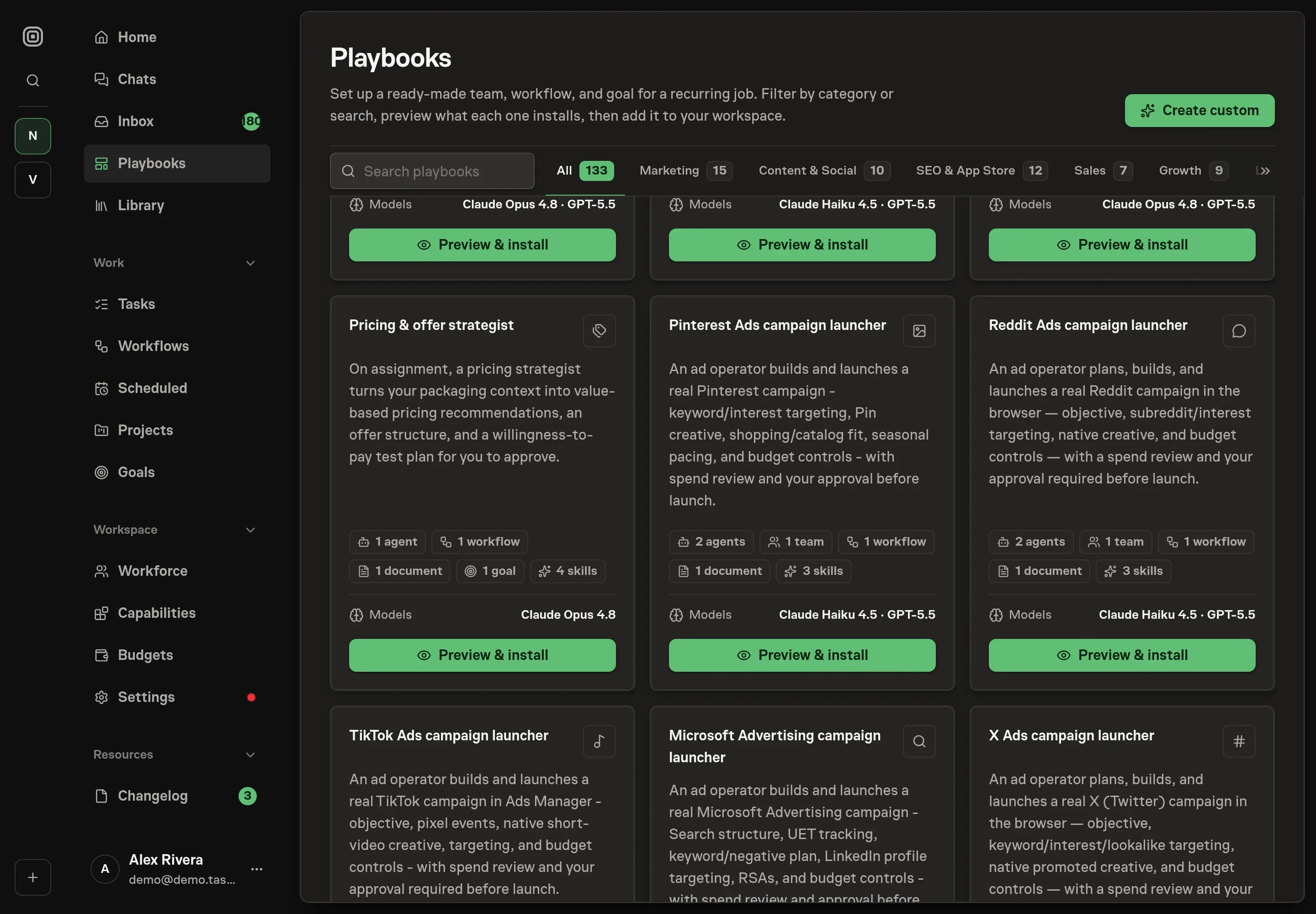Screen dimensions: 1316x914
Task: Click the Claude Opus 4.8 models value on Pricing card
Action: [568, 615]
